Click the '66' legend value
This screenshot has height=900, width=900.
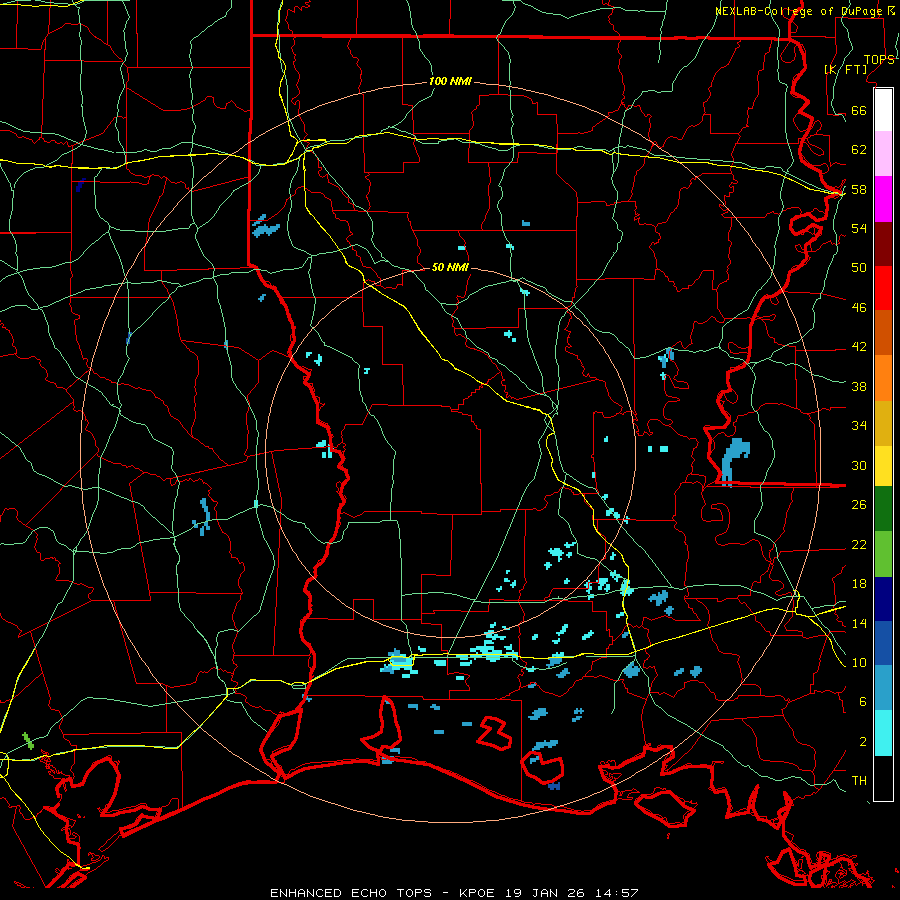[x=859, y=110]
